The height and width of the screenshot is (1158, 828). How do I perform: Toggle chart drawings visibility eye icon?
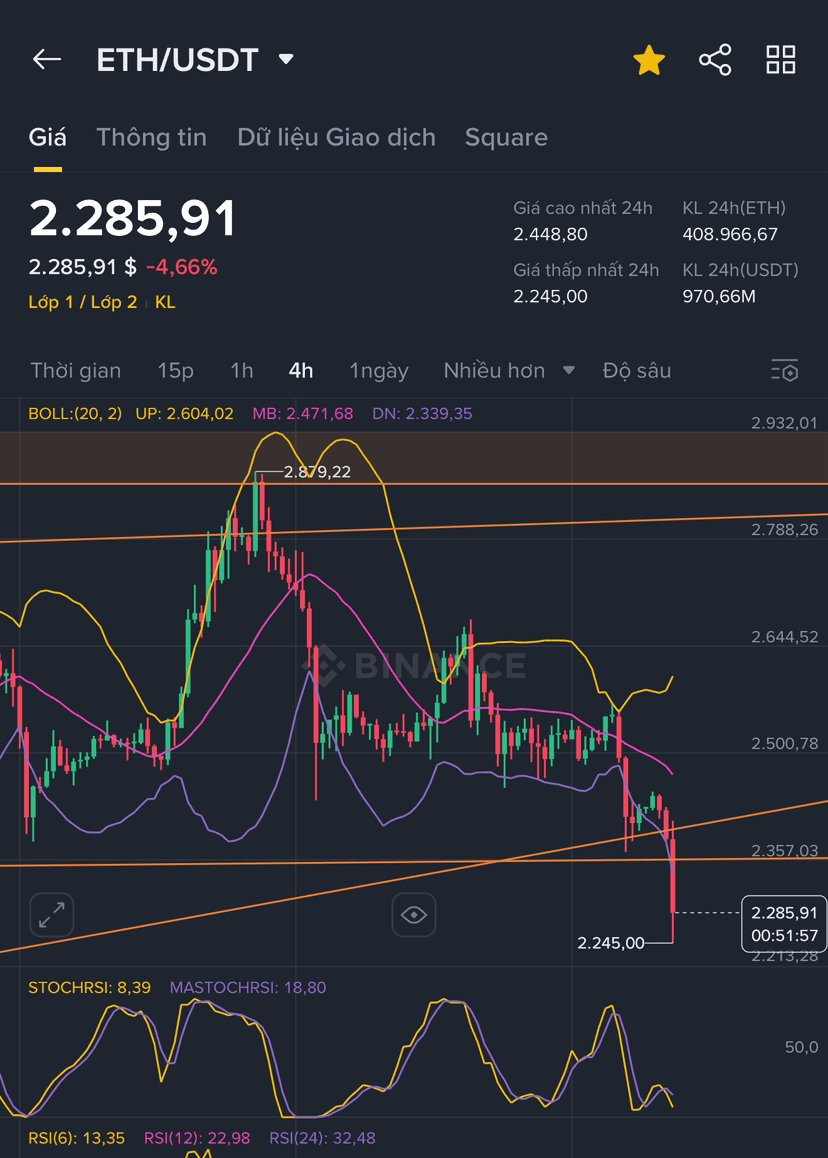[414, 915]
